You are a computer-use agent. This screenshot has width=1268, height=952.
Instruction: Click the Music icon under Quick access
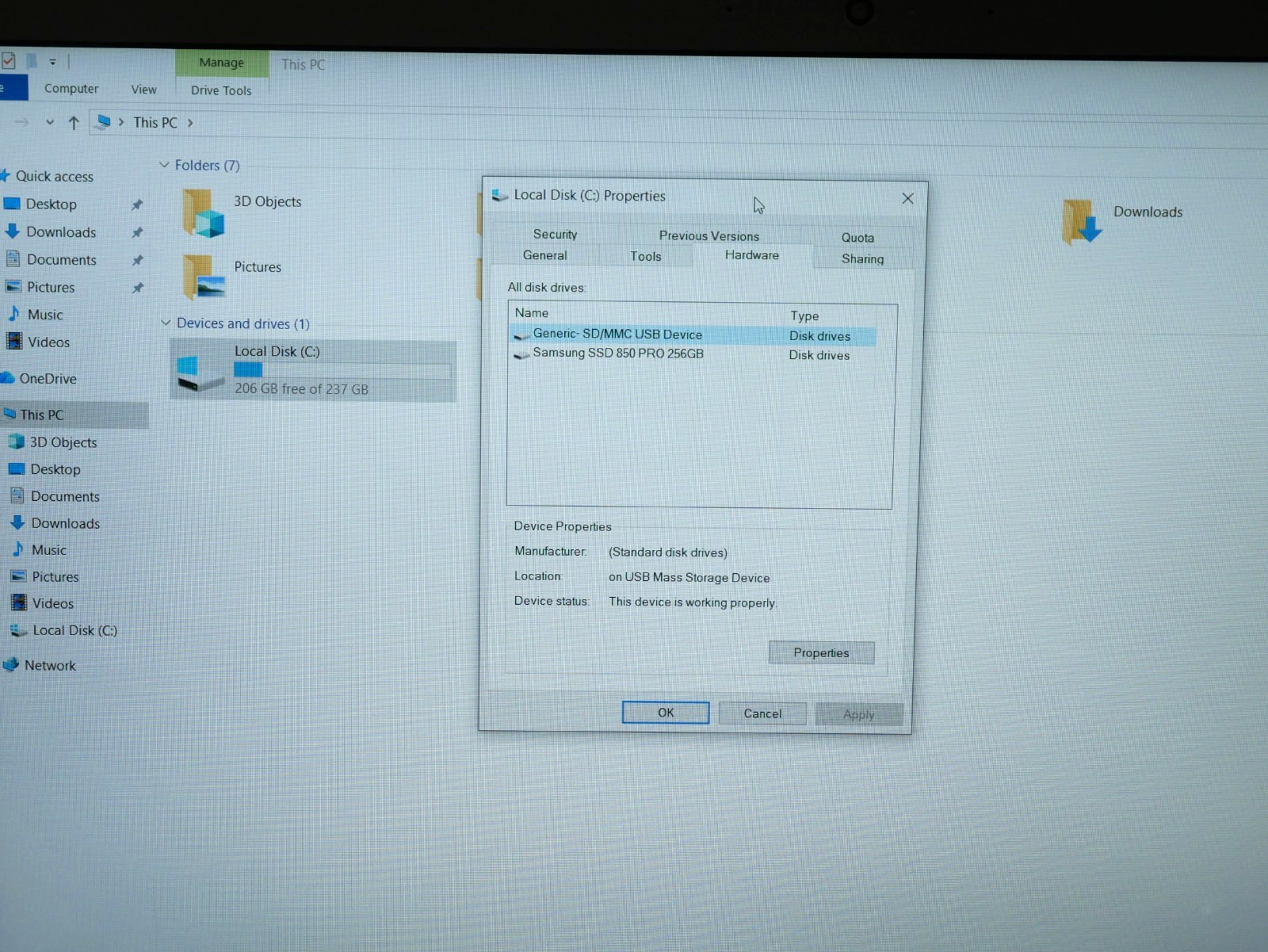coord(14,314)
